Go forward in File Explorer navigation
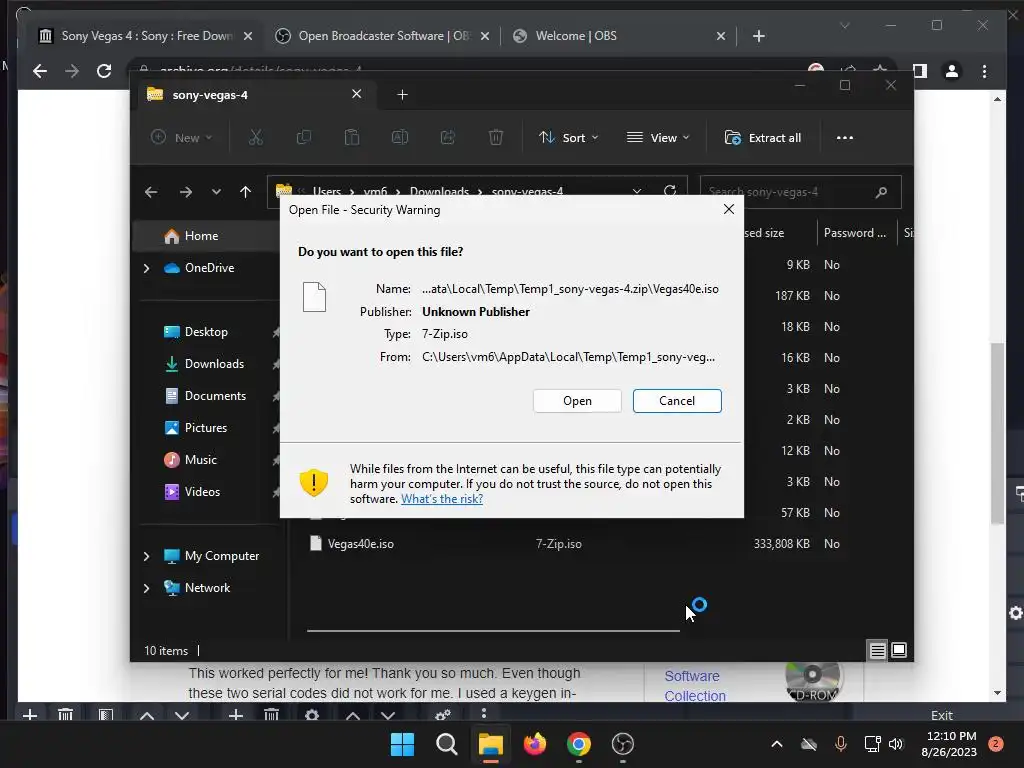 pyautogui.click(x=186, y=192)
